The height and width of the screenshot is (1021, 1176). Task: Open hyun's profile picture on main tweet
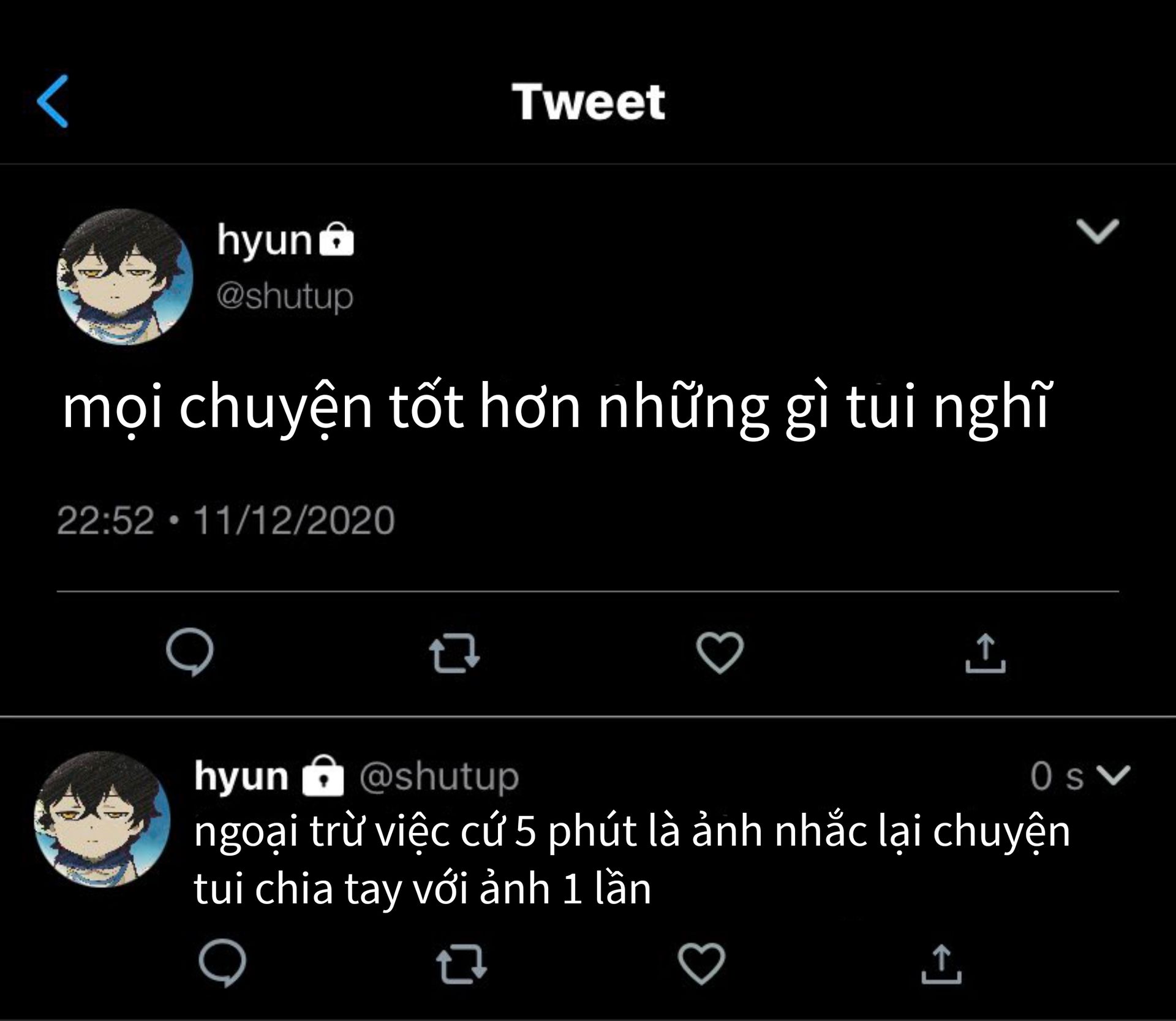click(x=125, y=276)
